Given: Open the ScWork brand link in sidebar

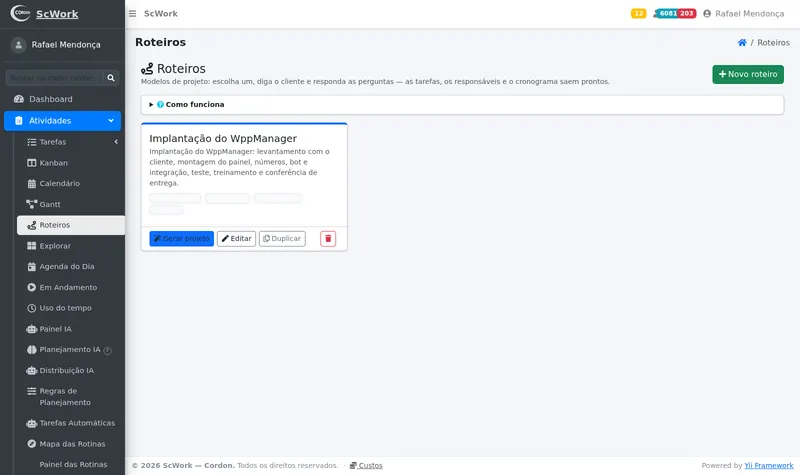Looking at the screenshot, I should pos(57,14).
